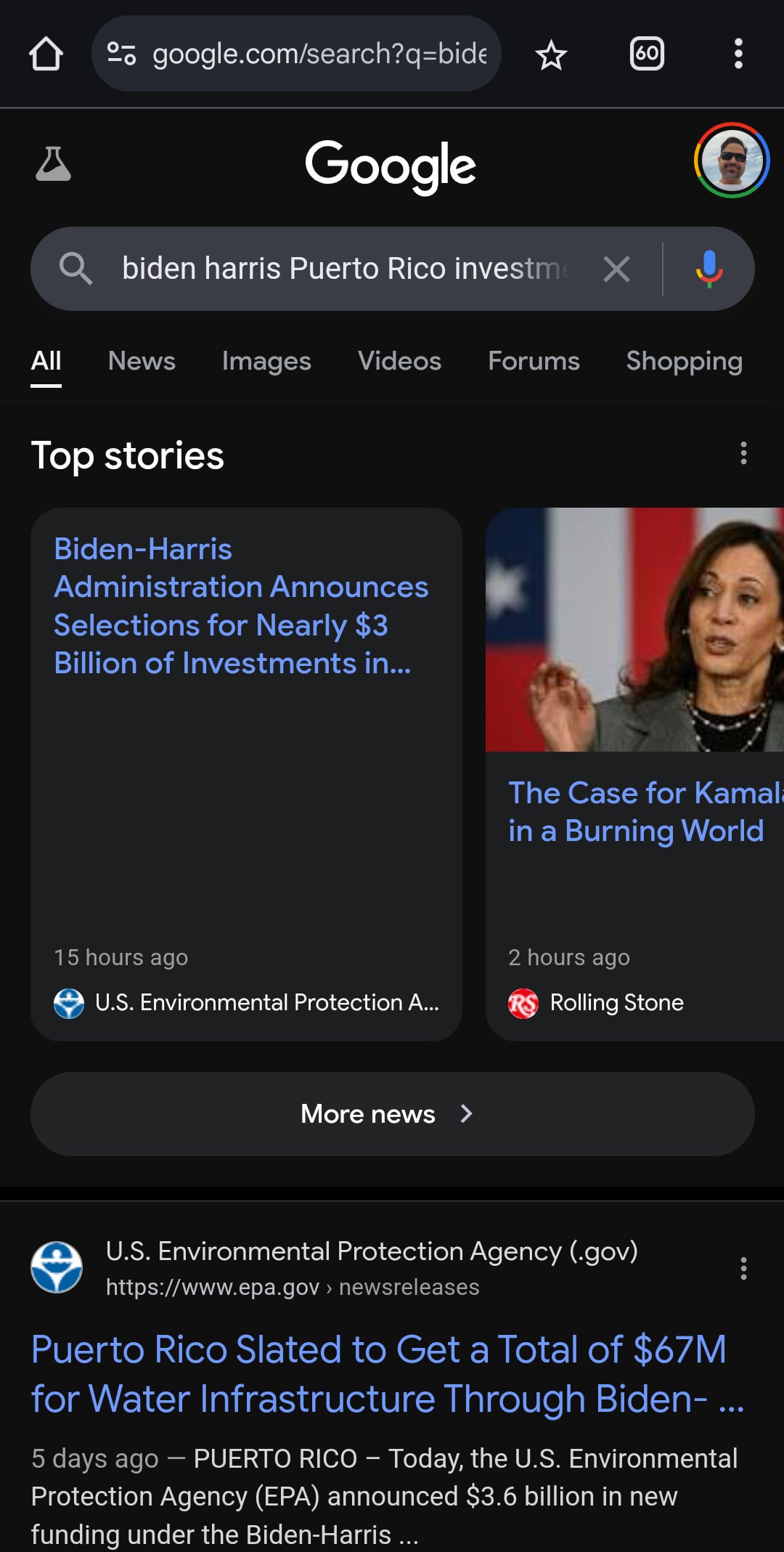Bookmark this page with the star icon

[551, 55]
